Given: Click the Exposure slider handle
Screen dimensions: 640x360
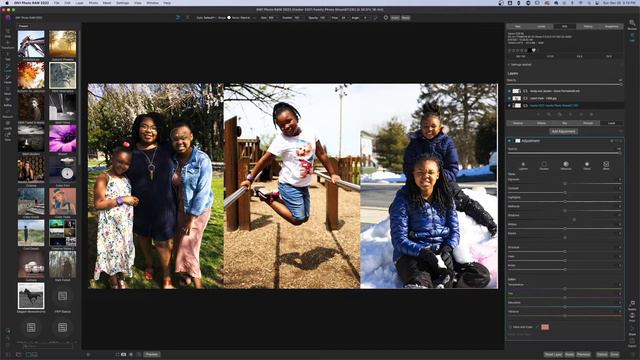Looking at the screenshot, I should pos(565,184).
